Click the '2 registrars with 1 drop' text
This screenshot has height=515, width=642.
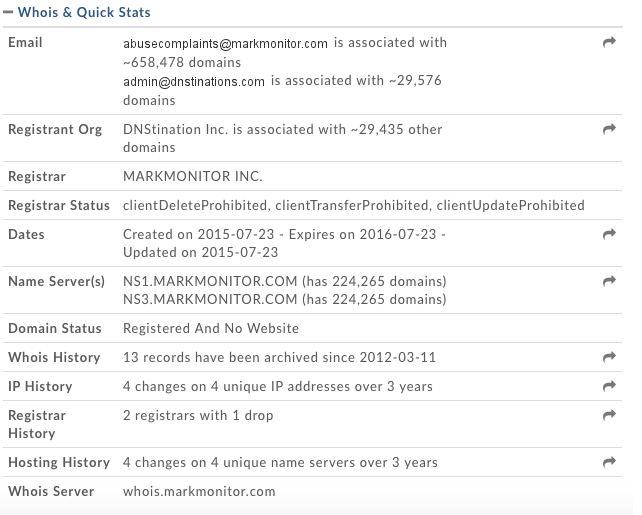[x=198, y=415]
